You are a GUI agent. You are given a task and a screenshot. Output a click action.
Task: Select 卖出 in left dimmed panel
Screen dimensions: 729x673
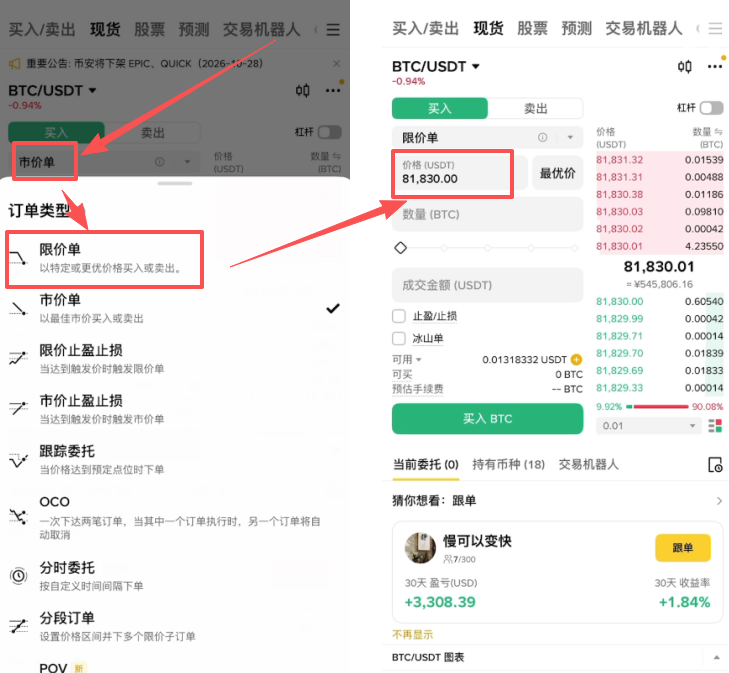153,133
